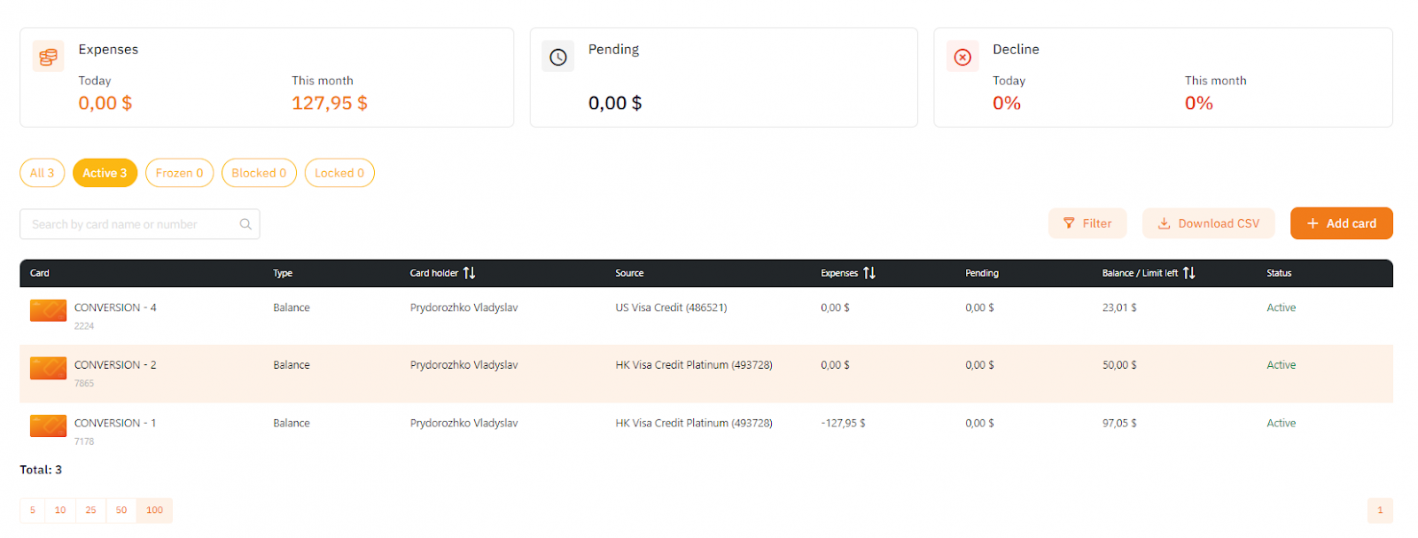Open the Filter button
This screenshot has height=538, width=1418.
[1087, 223]
